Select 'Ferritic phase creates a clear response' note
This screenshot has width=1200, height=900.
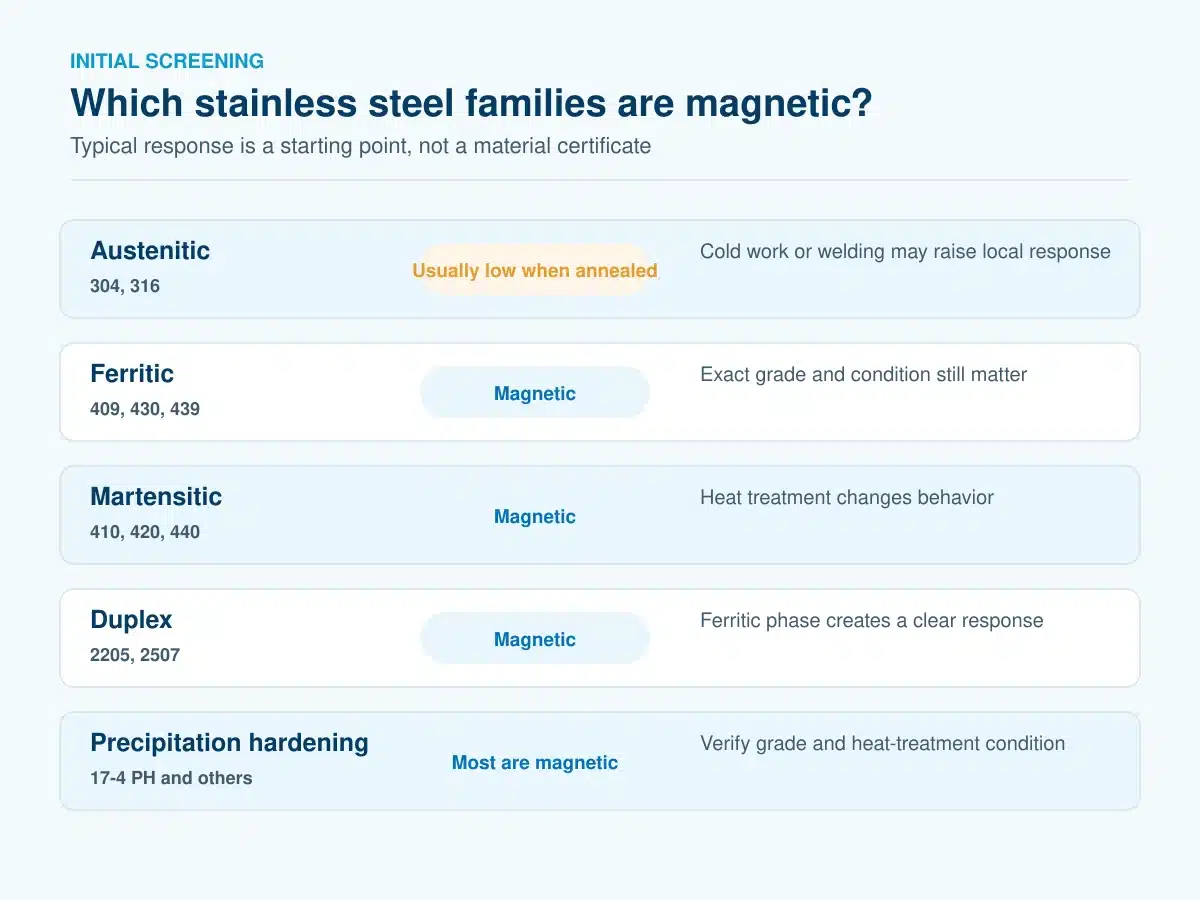point(872,620)
